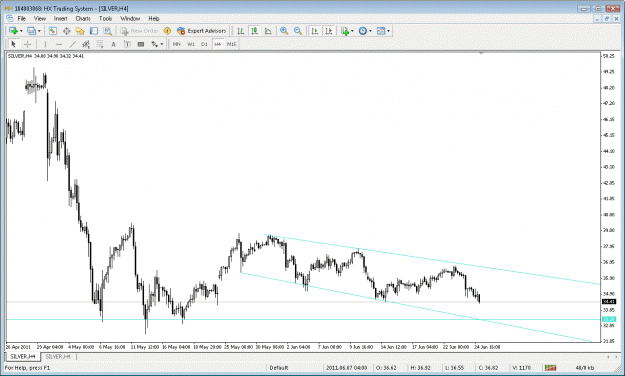Select the Equidistant Channel tool

(86, 44)
